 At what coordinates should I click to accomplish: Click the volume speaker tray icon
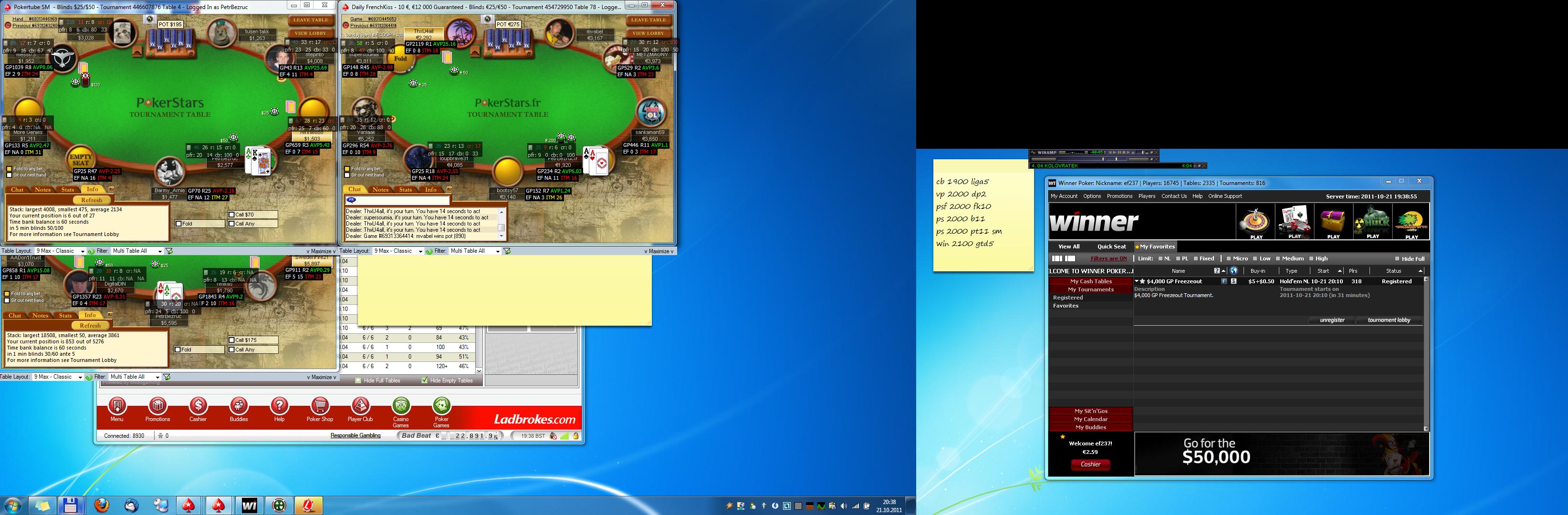[843, 505]
